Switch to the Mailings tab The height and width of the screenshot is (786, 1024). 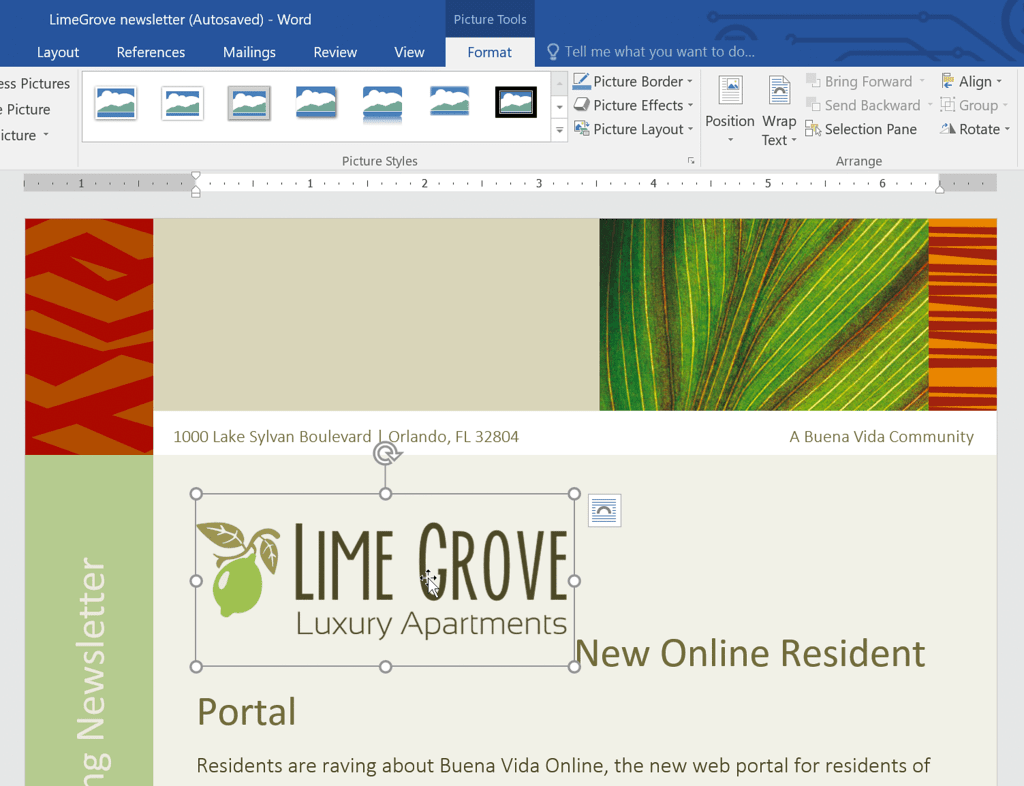(248, 51)
